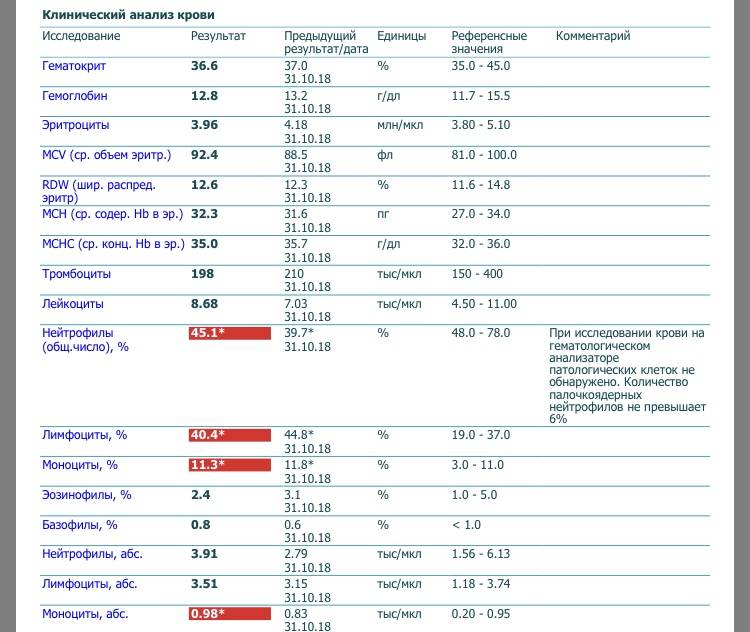
Task: Click the previous neutrophils value 39.7*
Action: (299, 333)
